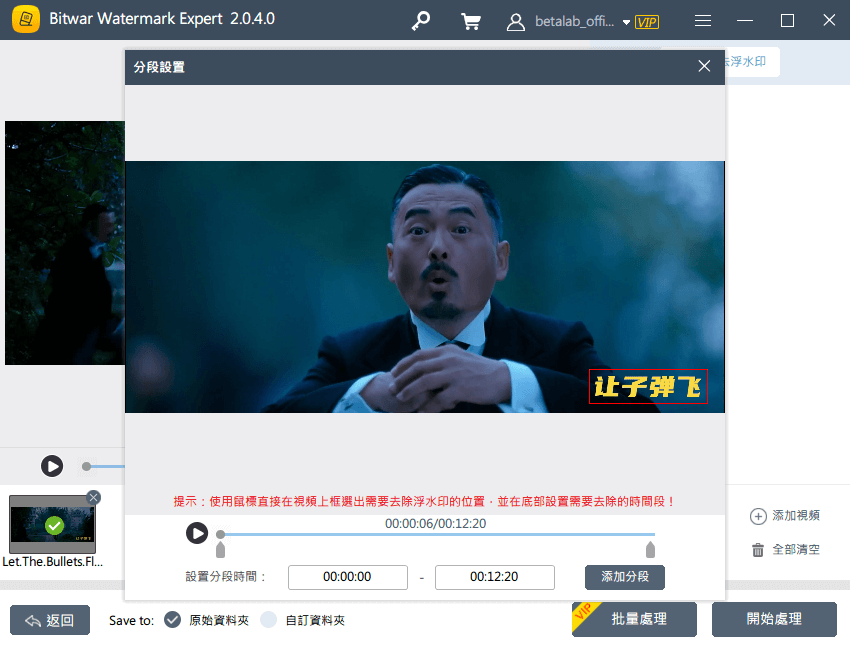Screen dimensions: 850x650
Task: Click the 返回 back button
Action: (x=50, y=620)
